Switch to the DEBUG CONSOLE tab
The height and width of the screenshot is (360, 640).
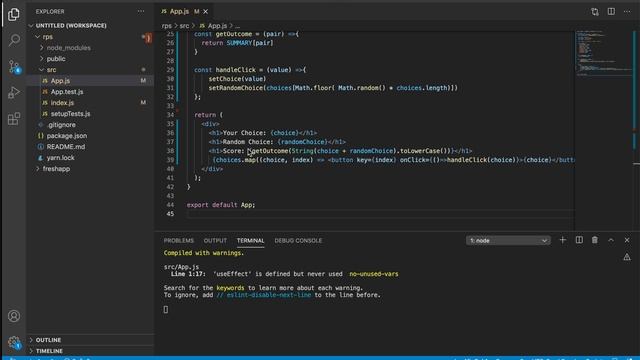tap(298, 240)
